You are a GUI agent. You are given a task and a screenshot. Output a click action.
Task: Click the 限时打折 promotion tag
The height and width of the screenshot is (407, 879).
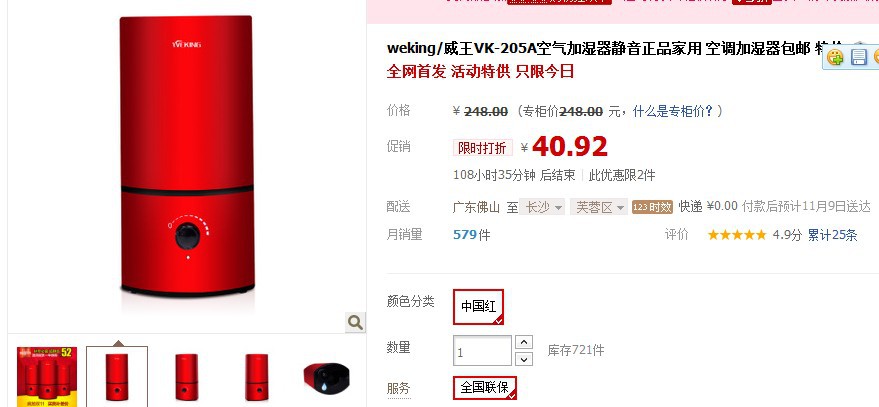click(482, 148)
